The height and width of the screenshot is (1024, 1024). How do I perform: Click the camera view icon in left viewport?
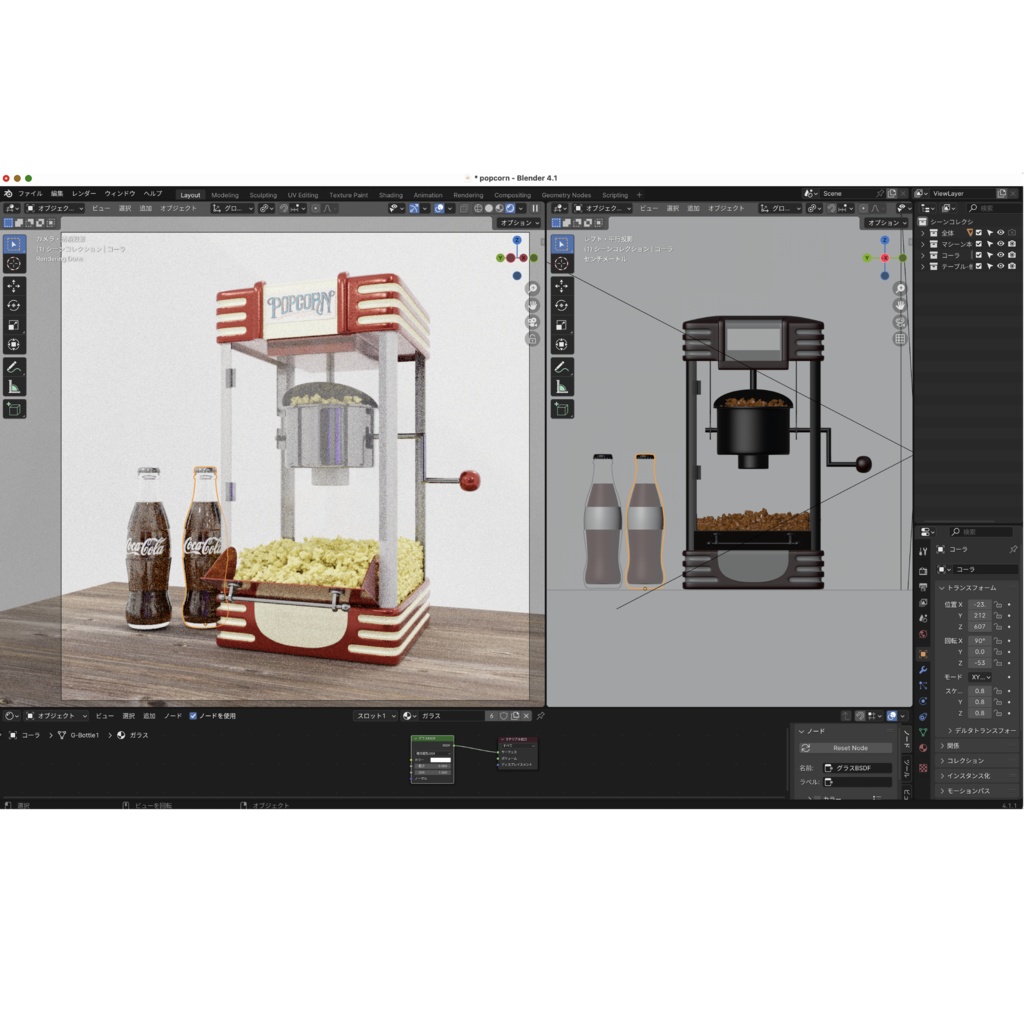coord(533,322)
